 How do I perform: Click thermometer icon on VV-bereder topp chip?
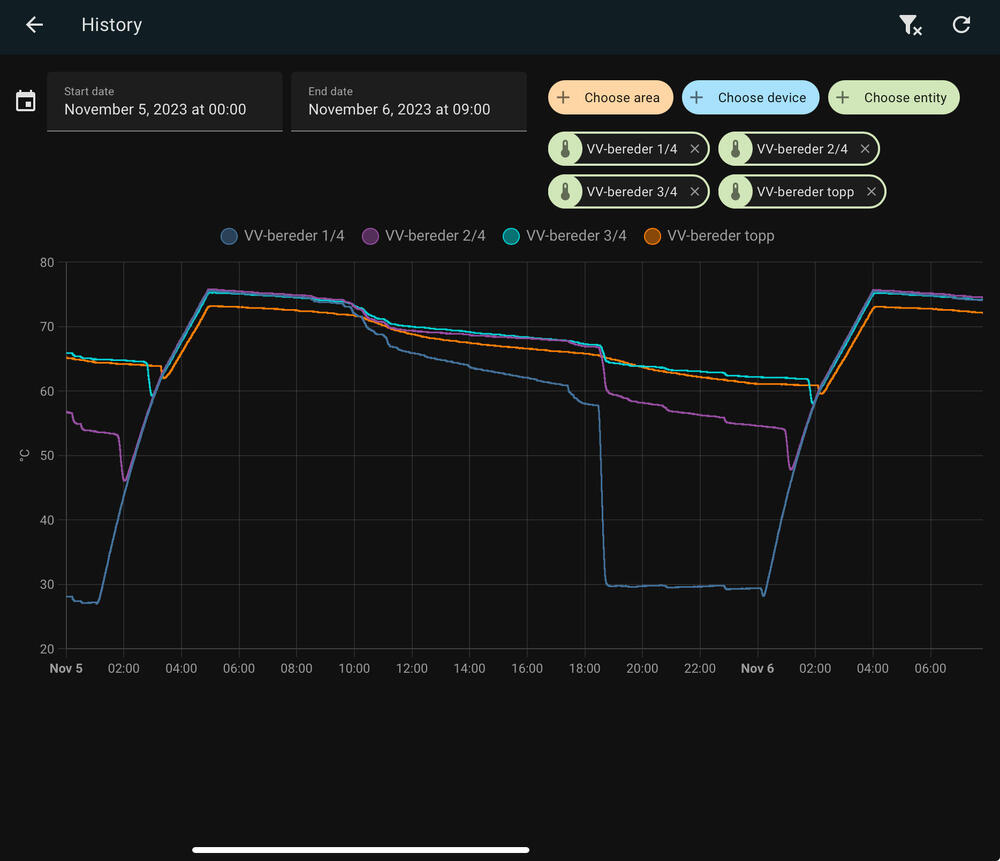click(x=736, y=191)
